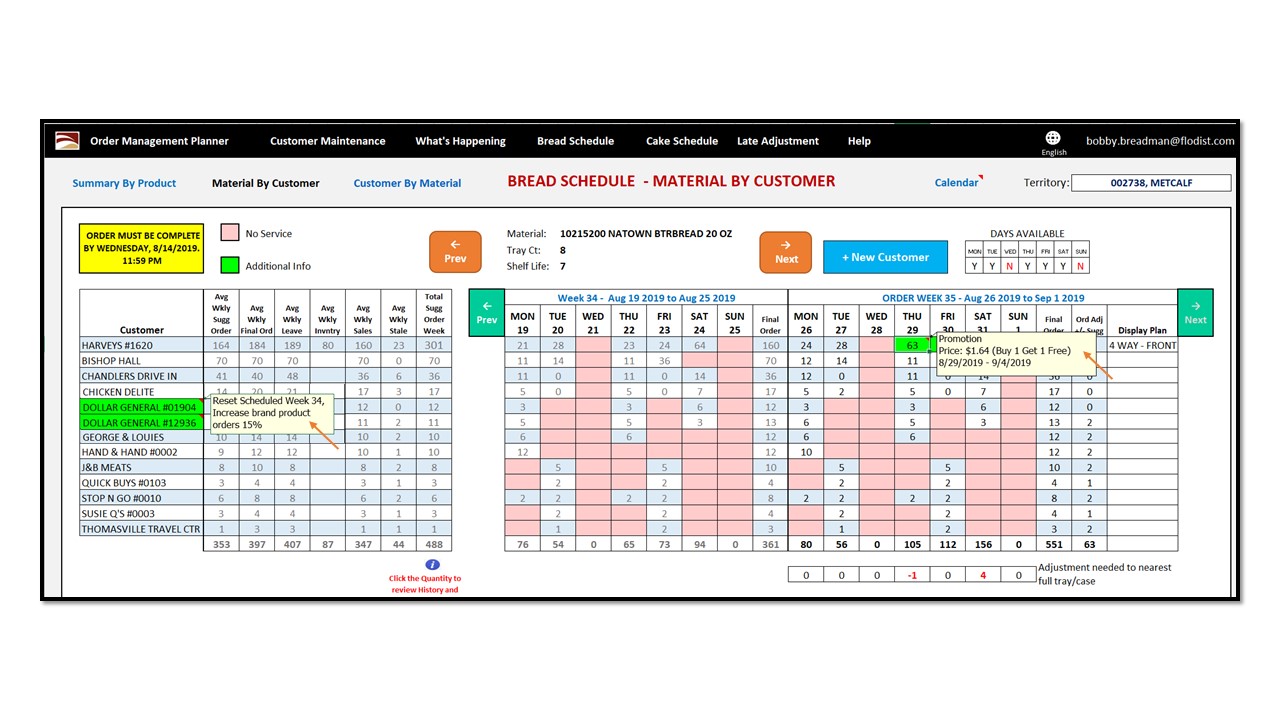
Task: Advance to next material with orange Next arrow
Action: point(786,250)
